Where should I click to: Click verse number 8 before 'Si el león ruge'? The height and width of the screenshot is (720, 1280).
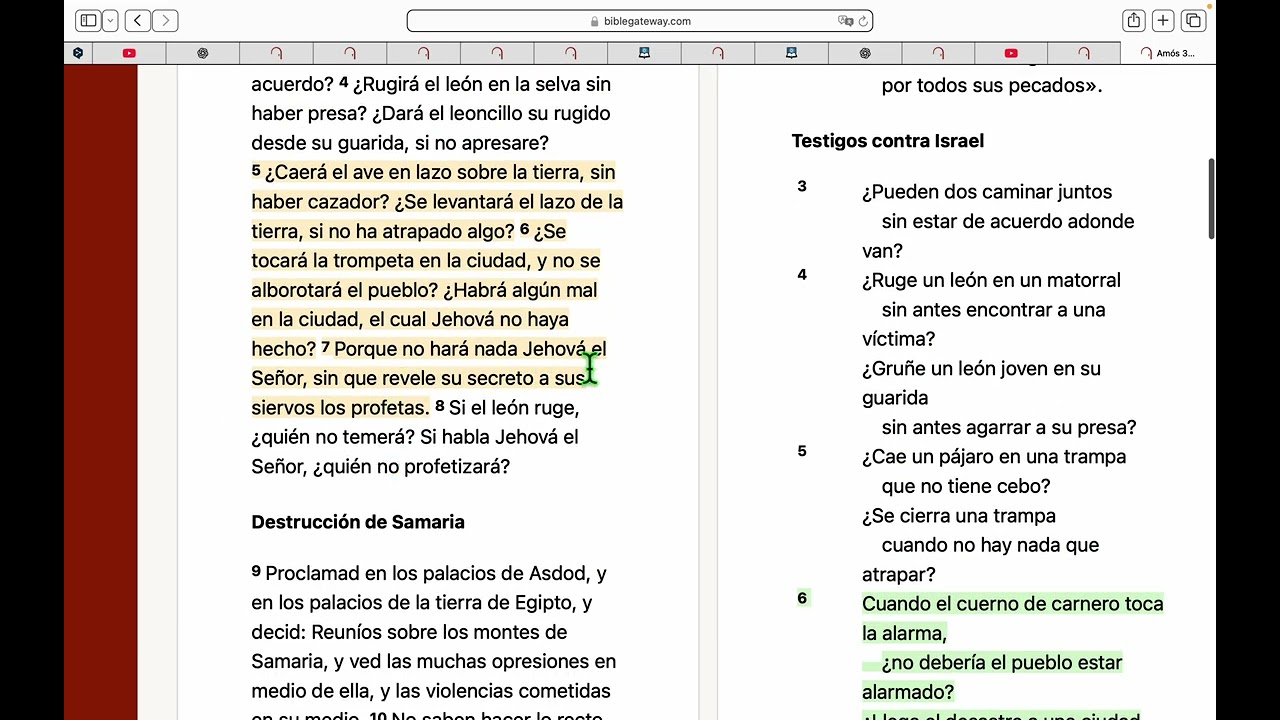439,406
